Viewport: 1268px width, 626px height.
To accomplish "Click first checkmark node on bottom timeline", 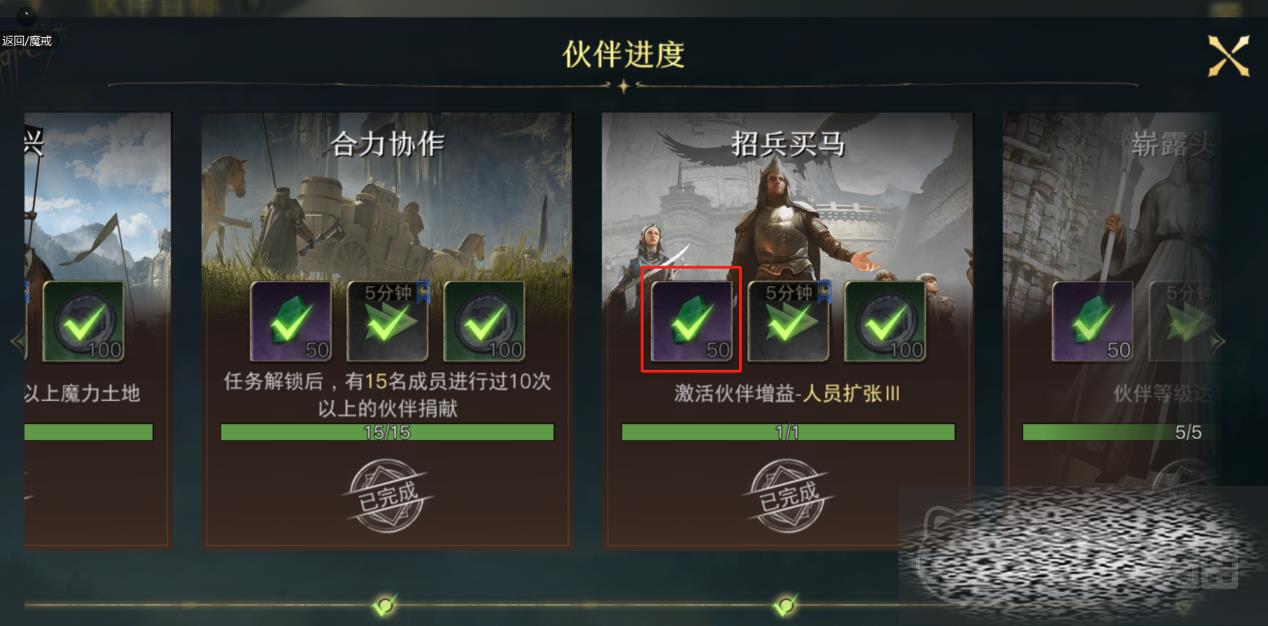I will pyautogui.click(x=385, y=605).
